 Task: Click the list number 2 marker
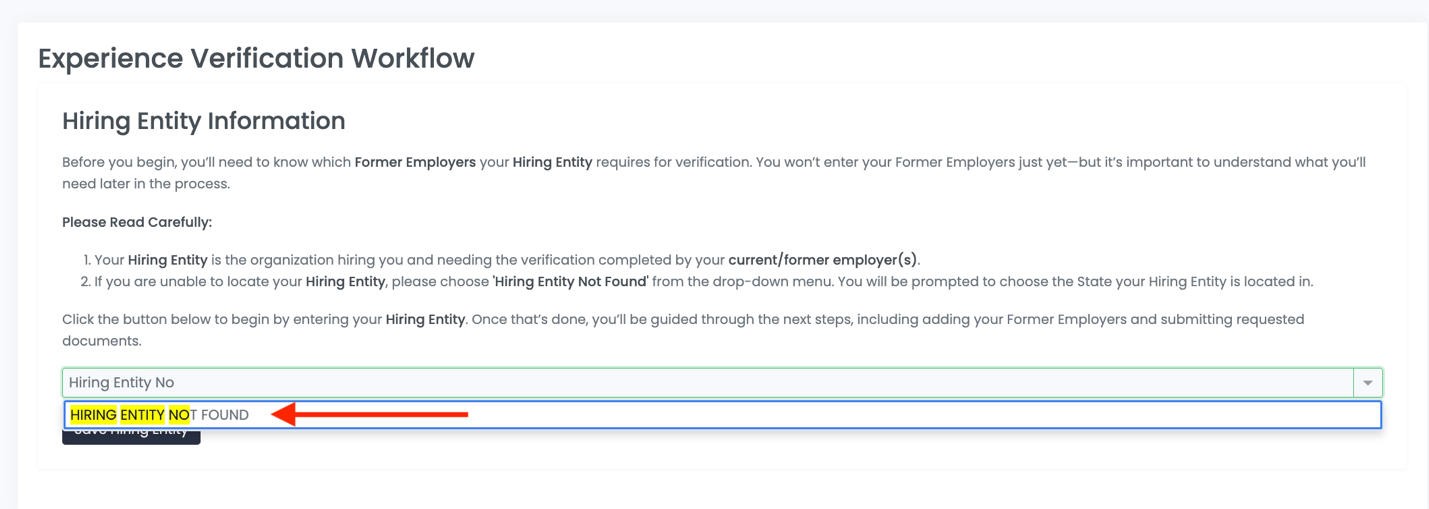tap(86, 282)
